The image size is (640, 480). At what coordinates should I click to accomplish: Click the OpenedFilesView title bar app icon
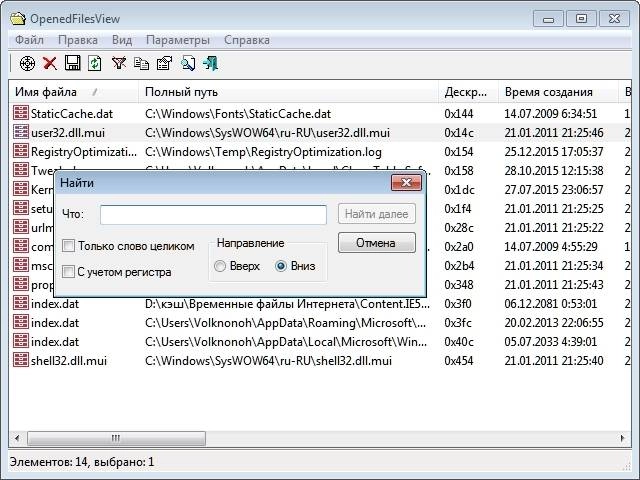click(x=18, y=19)
